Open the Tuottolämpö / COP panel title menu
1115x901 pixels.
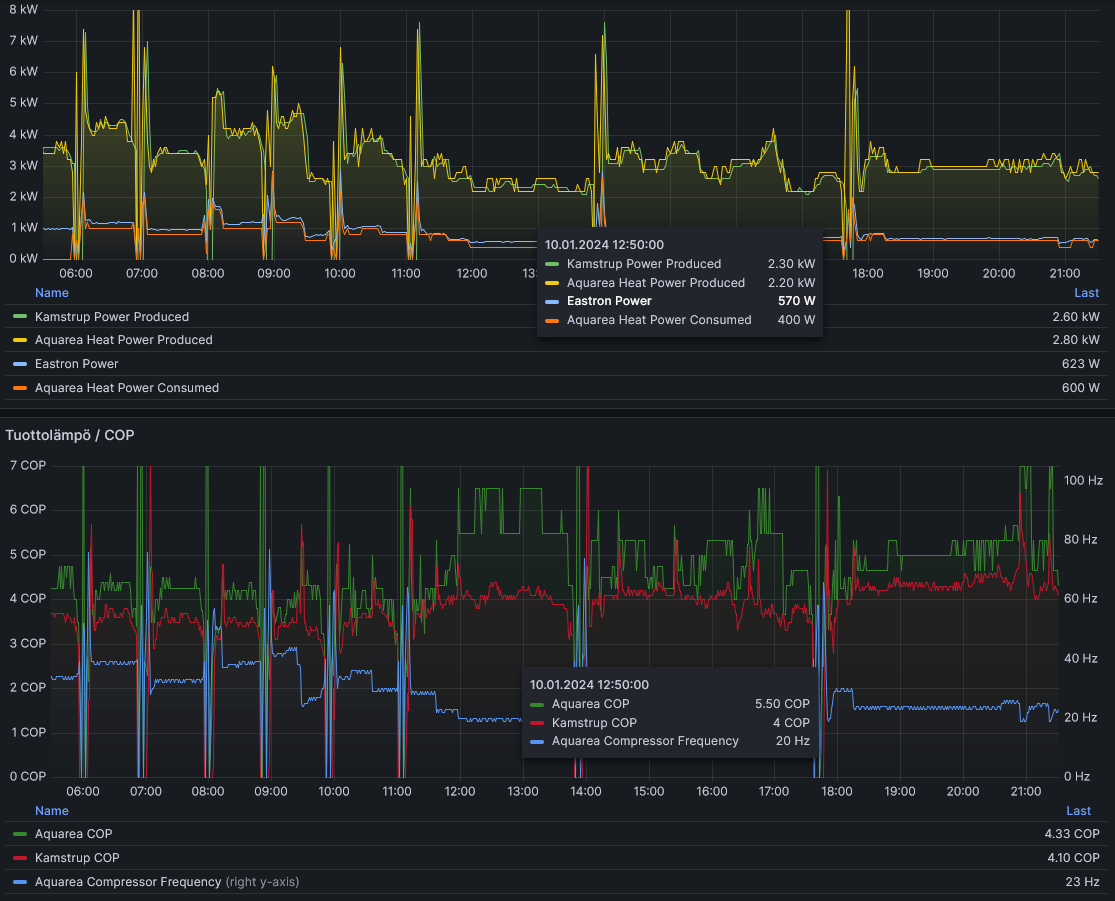[70, 435]
